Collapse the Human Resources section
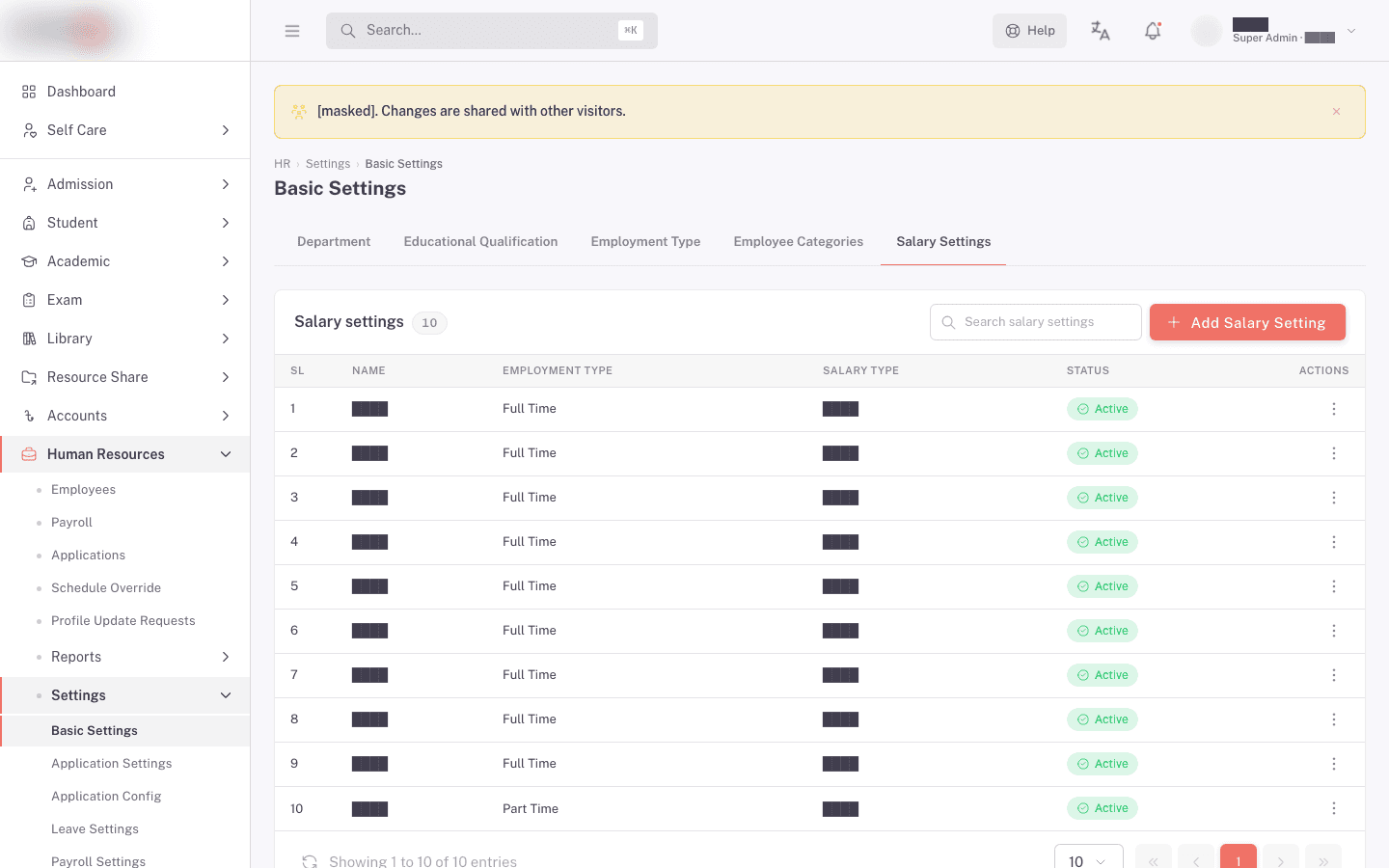The width and height of the screenshot is (1389, 868). click(125, 454)
